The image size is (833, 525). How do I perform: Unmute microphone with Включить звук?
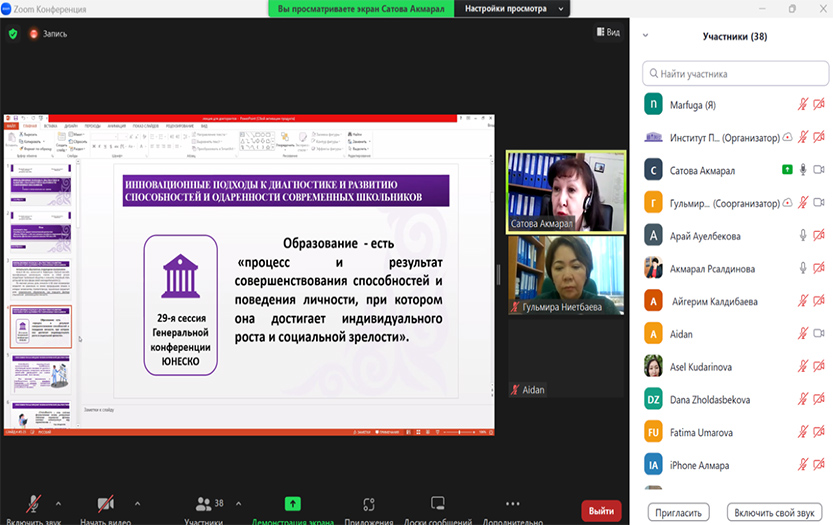33,504
